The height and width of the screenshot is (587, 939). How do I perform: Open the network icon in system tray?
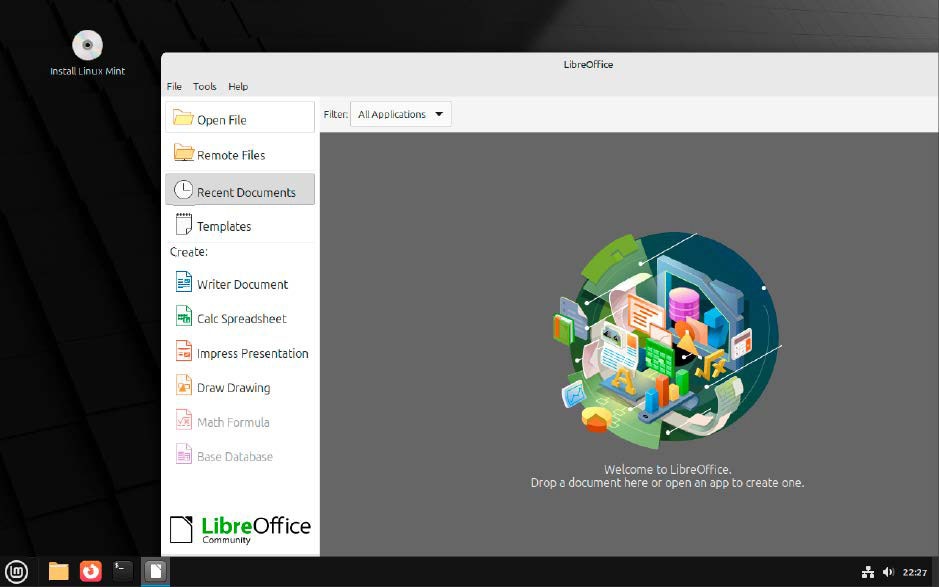867,572
